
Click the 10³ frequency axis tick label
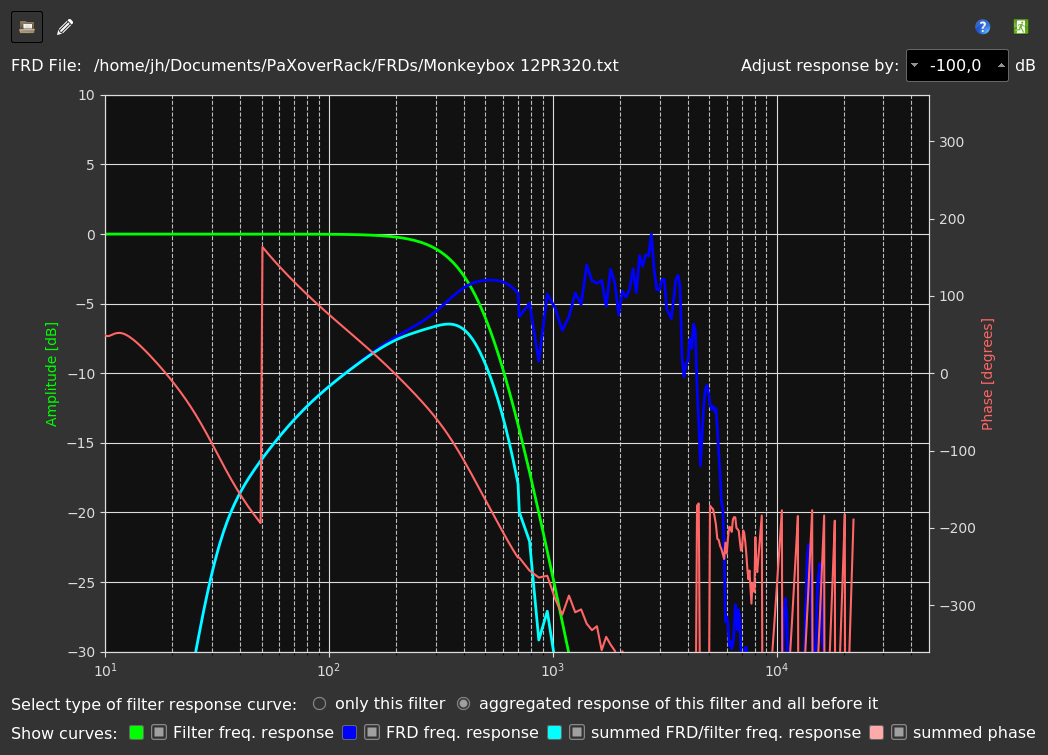(553, 670)
